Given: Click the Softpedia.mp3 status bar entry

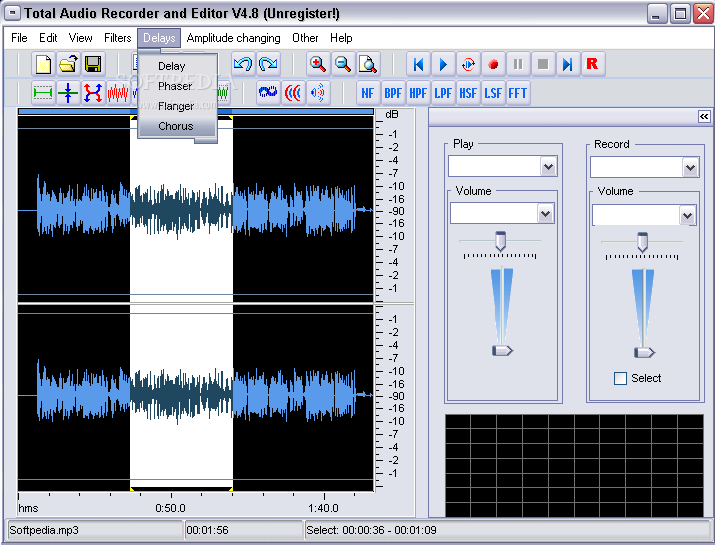Looking at the screenshot, I should (44, 530).
